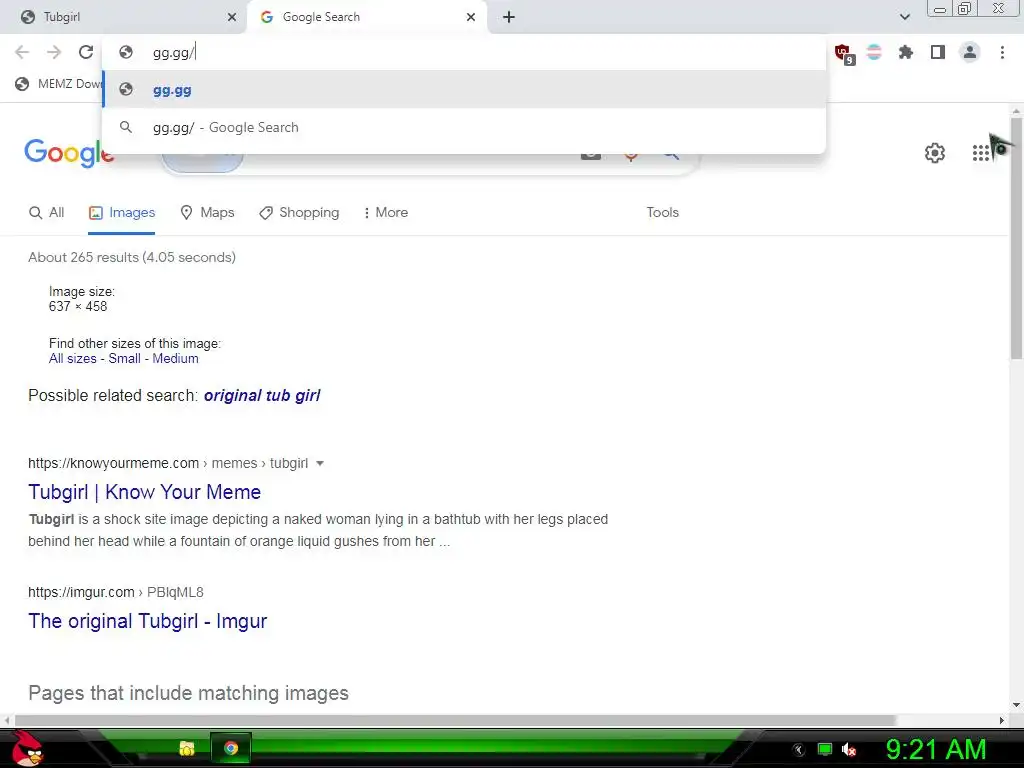Click inside the address bar text
Screen dimensions: 1024x768
[173, 53]
